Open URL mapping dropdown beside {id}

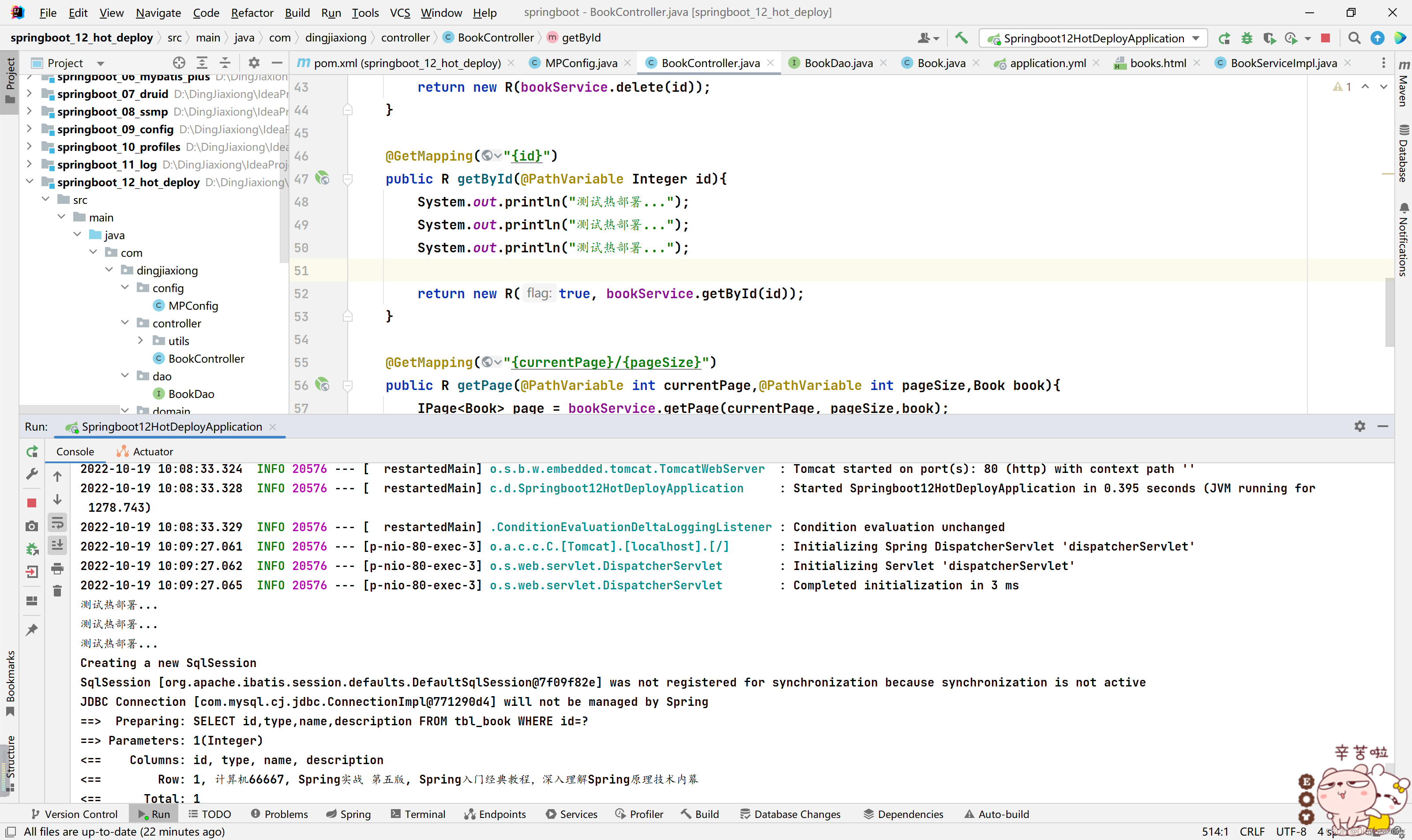point(492,156)
